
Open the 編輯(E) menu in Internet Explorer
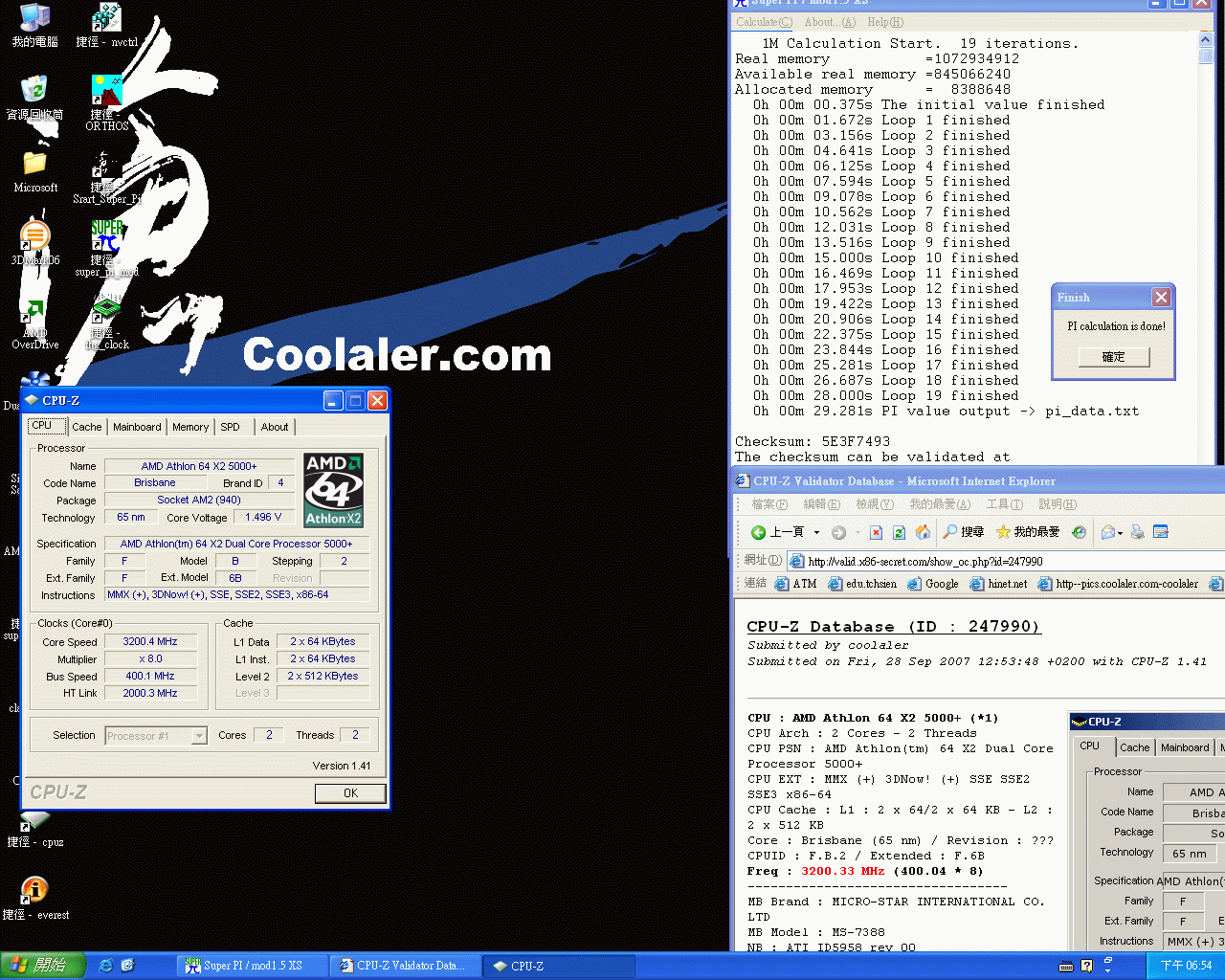(821, 504)
